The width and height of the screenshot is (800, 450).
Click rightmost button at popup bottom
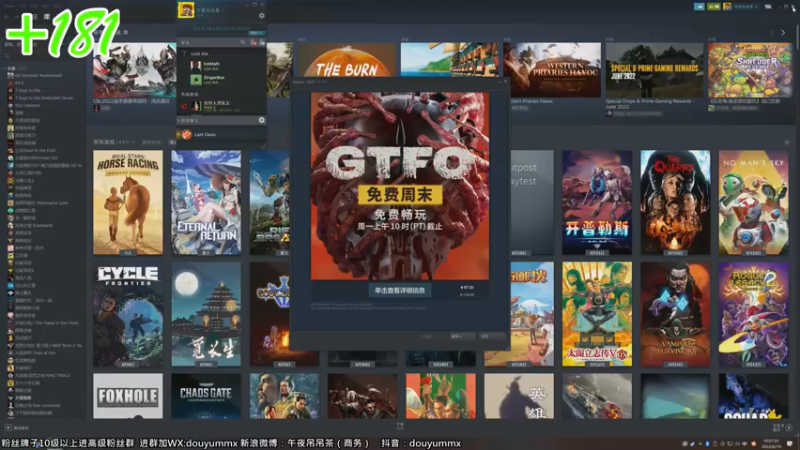[x=492, y=336]
